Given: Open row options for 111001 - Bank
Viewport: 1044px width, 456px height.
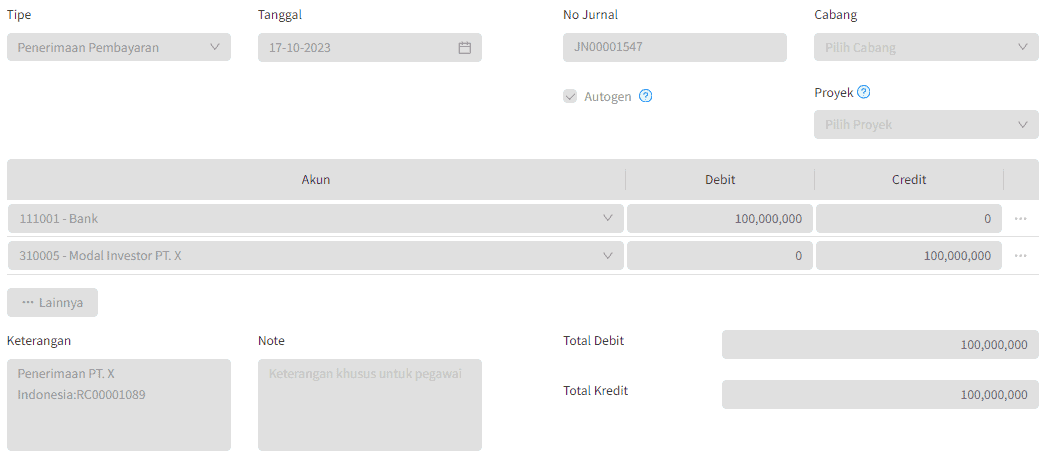Looking at the screenshot, I should (1021, 218).
